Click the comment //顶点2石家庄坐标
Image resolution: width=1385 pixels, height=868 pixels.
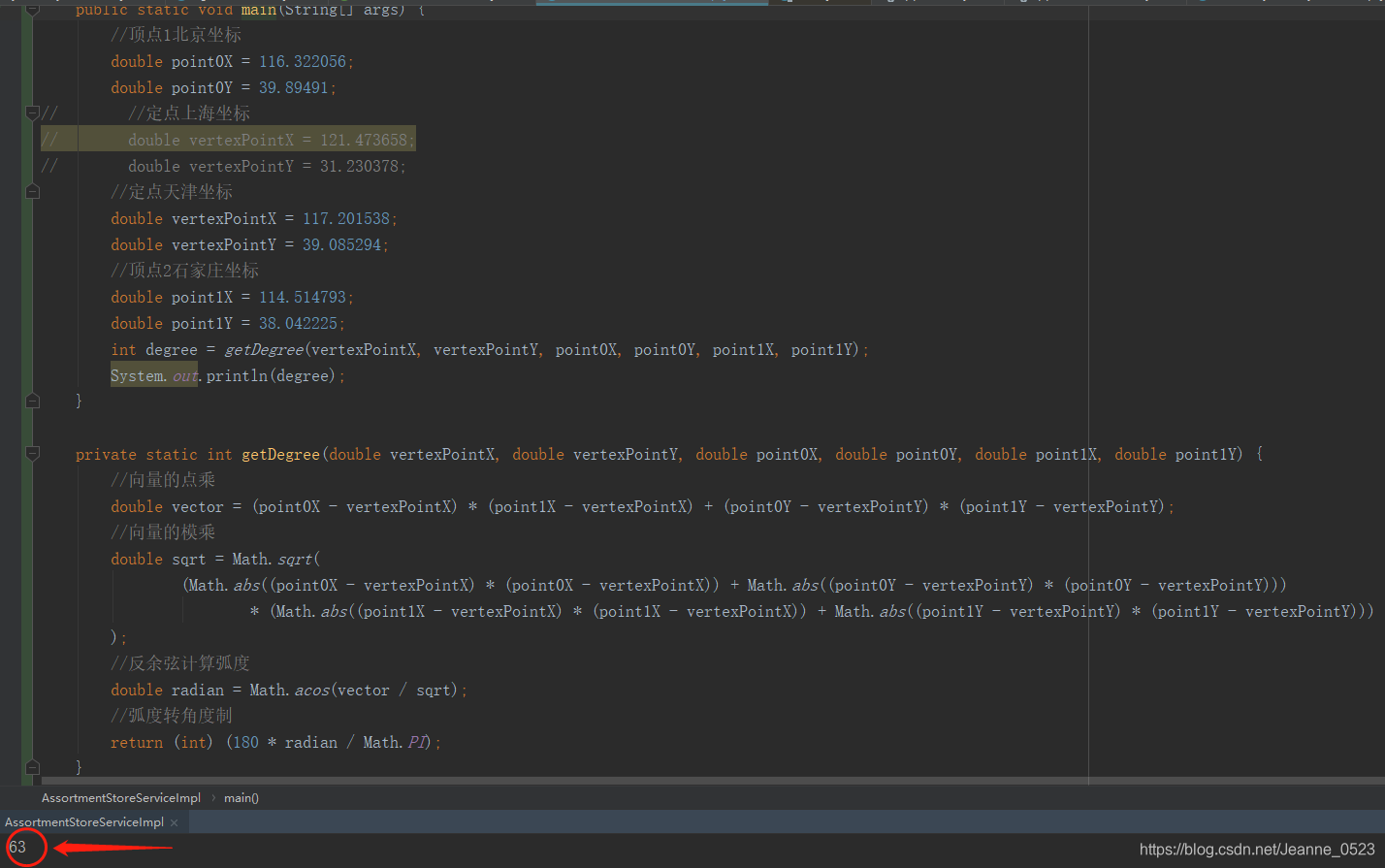[x=185, y=271]
